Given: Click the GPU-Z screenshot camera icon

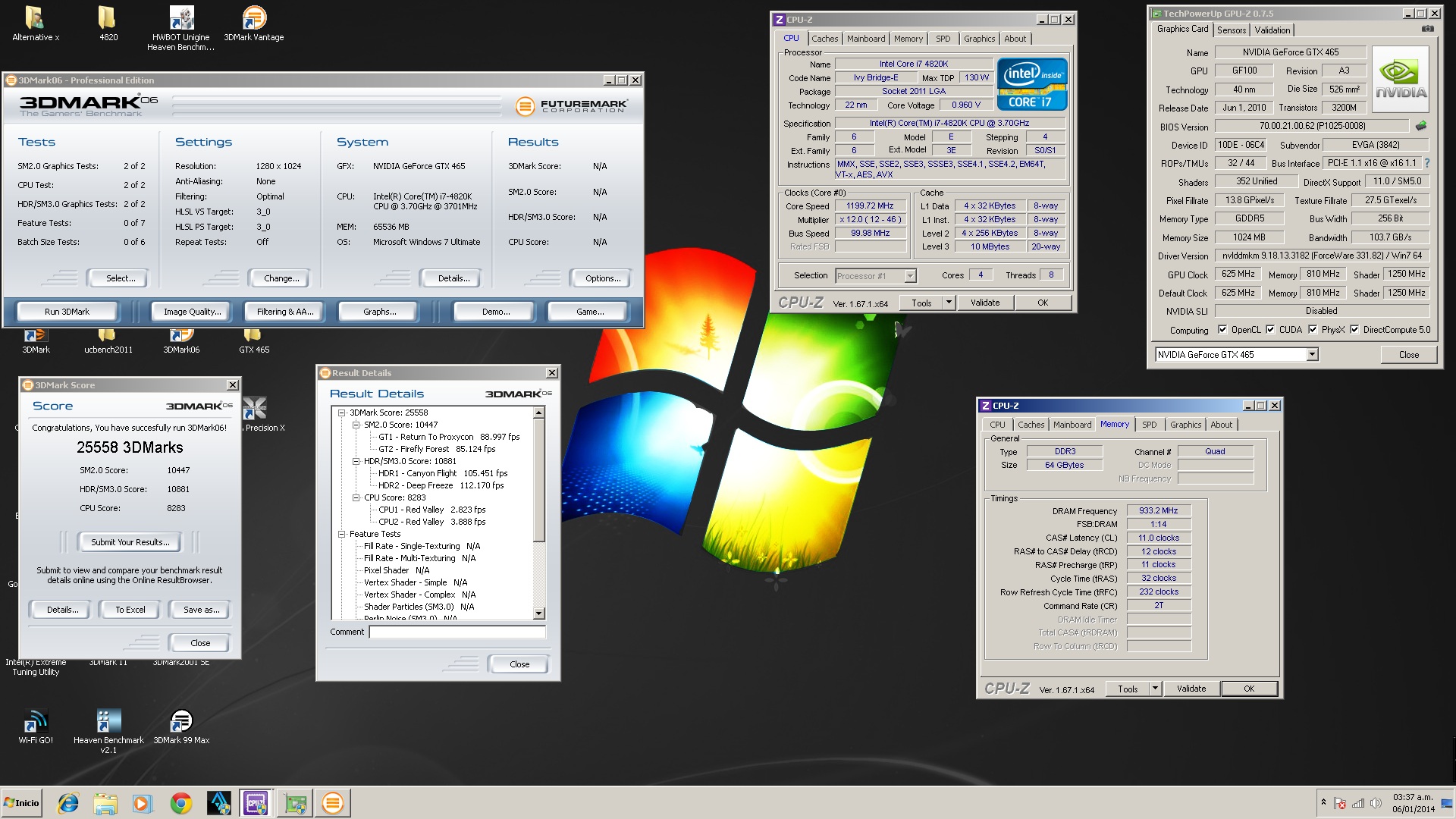Looking at the screenshot, I should click(1427, 29).
